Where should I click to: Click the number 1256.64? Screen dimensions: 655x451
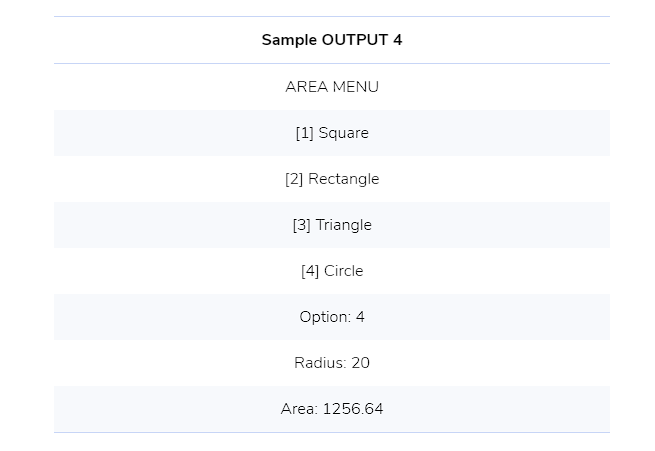(x=353, y=409)
